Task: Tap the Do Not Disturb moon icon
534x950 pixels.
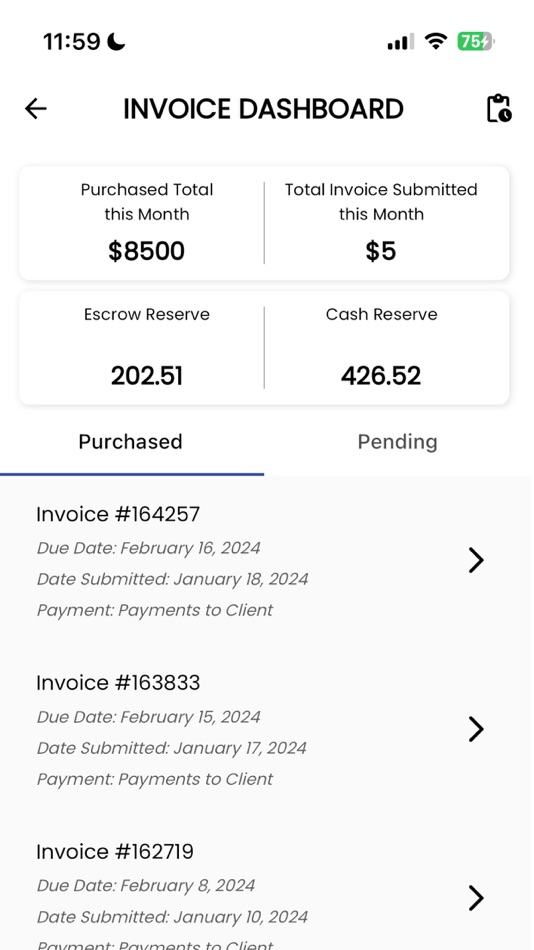Action: pyautogui.click(x=116, y=42)
